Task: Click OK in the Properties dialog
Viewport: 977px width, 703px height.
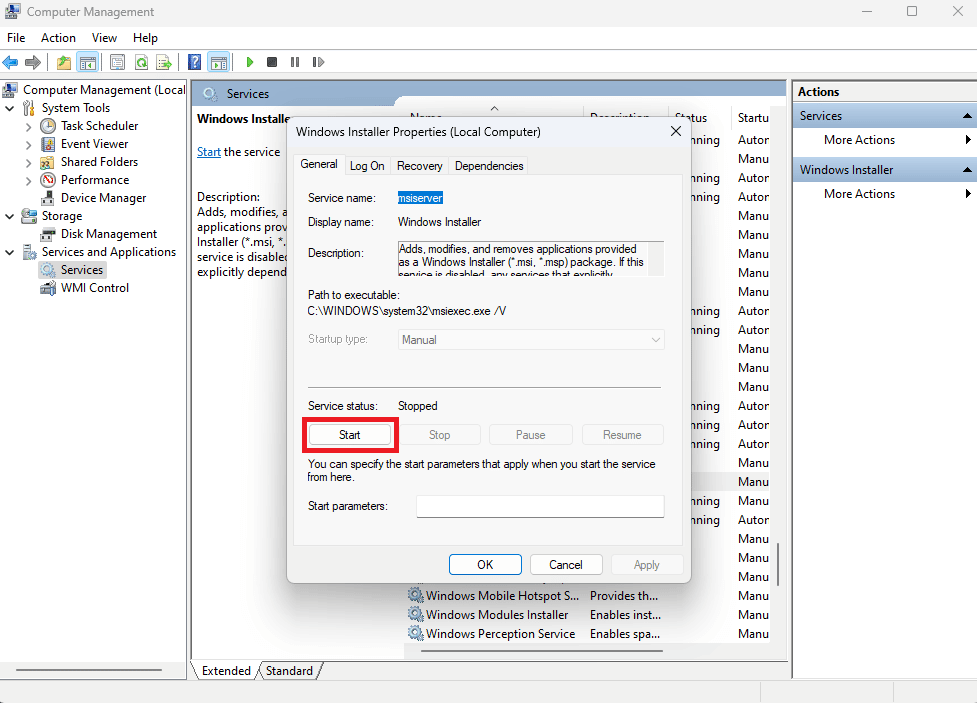Action: (485, 565)
